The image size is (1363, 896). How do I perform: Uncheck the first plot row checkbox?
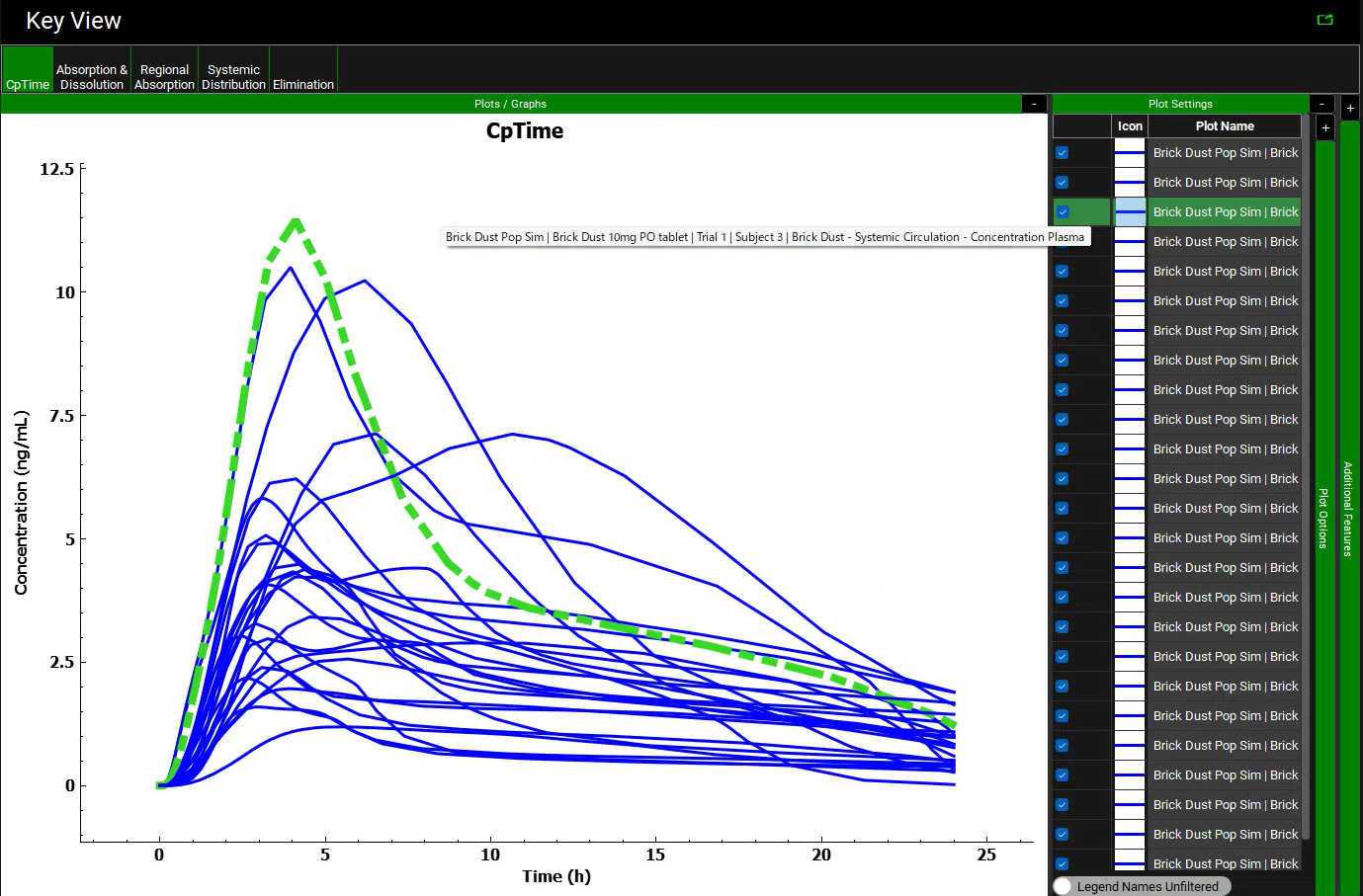coord(1062,153)
